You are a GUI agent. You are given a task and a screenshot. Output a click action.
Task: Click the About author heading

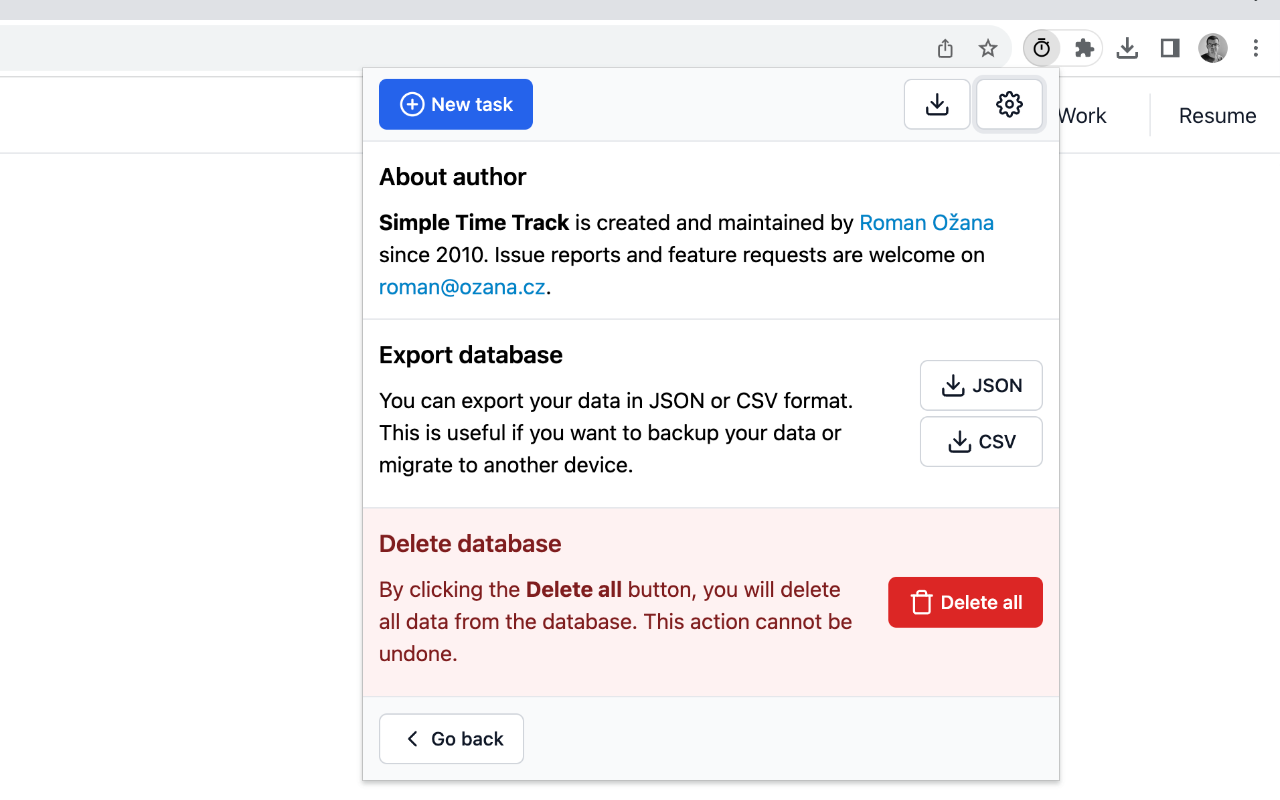tap(452, 177)
